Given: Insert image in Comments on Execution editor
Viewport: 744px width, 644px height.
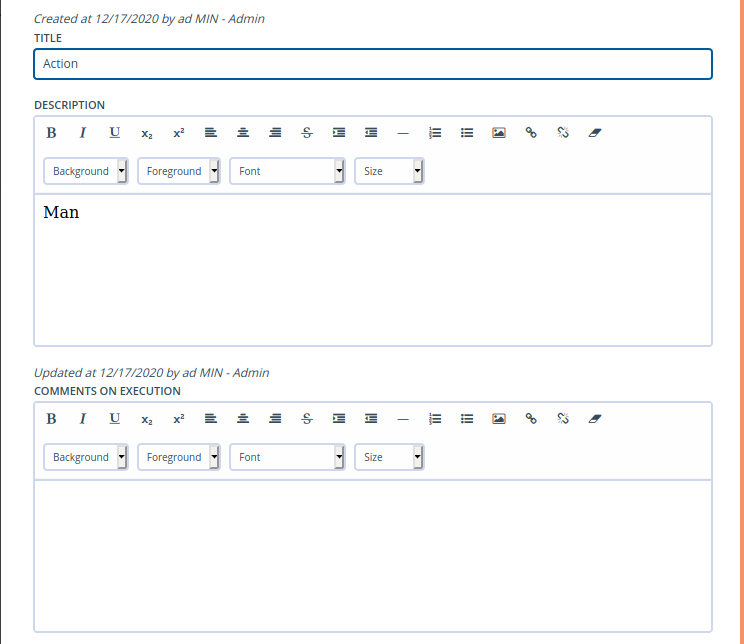Looking at the screenshot, I should coord(499,419).
